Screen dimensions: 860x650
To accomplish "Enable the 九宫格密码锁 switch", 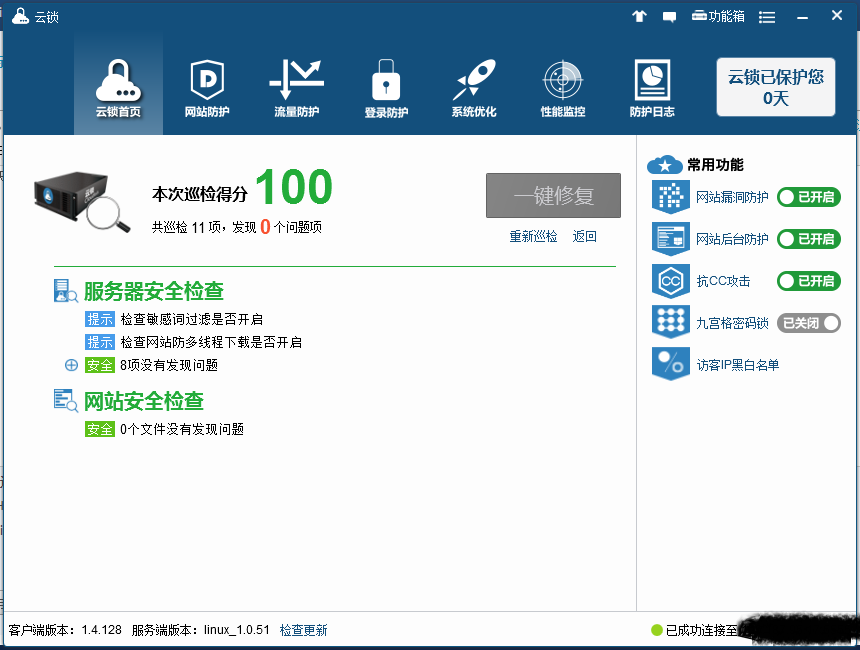I will click(808, 323).
